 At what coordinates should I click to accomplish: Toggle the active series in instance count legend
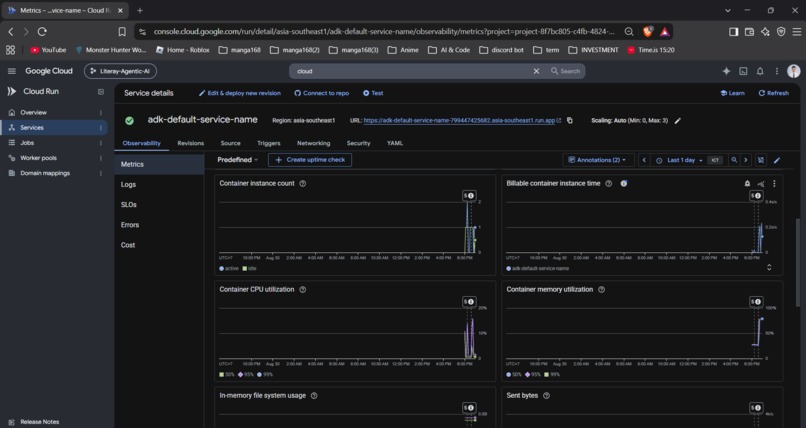tap(229, 268)
